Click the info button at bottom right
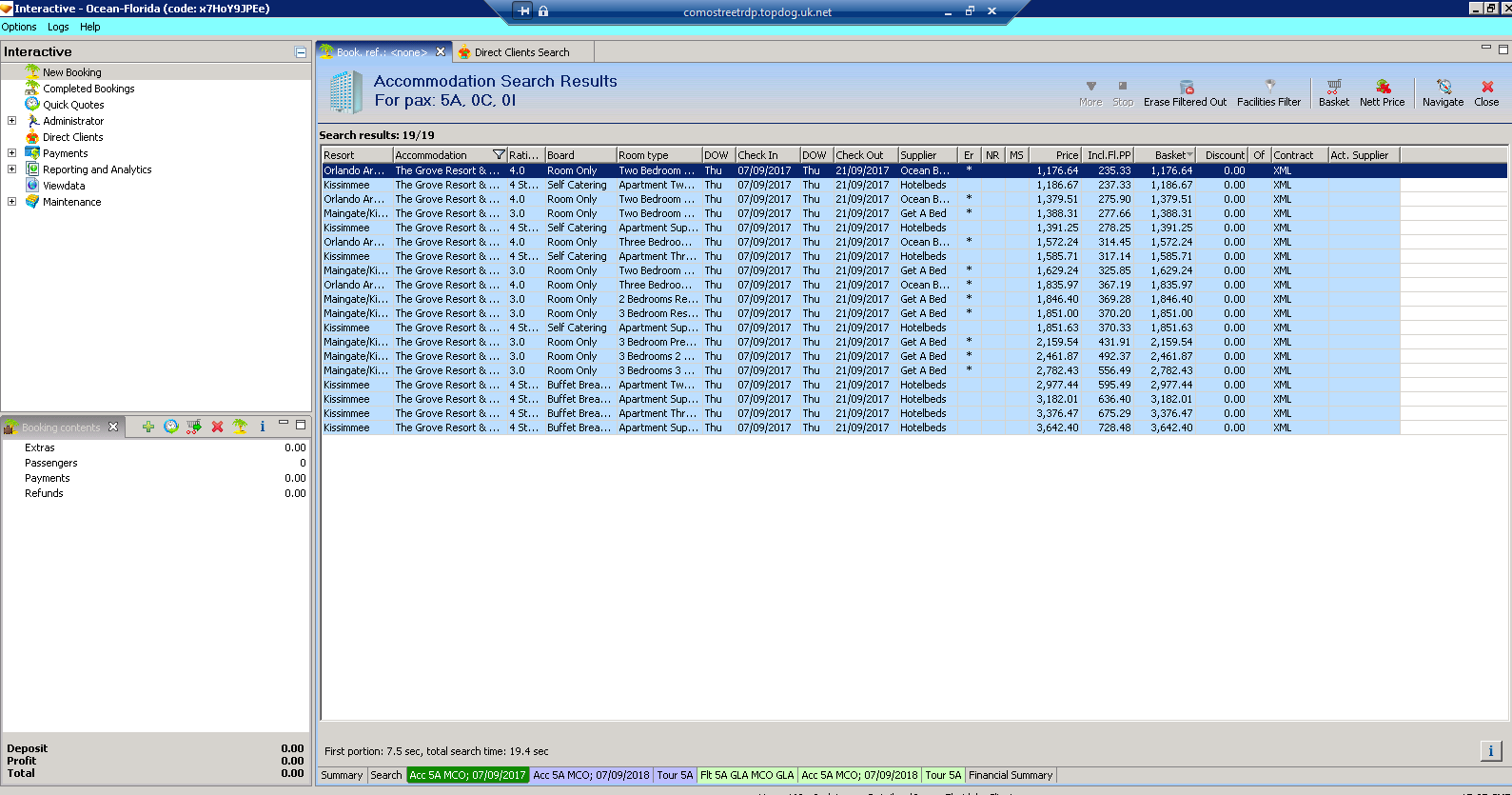This screenshot has width=1512, height=795. [1491, 751]
